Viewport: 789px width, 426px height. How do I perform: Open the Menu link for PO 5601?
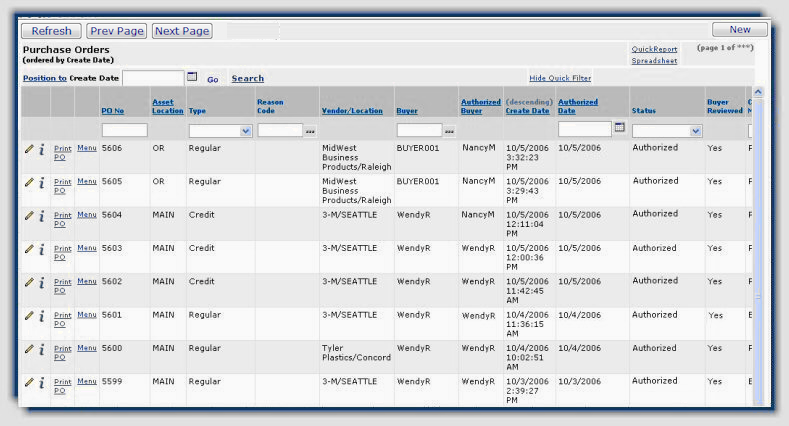[87, 315]
